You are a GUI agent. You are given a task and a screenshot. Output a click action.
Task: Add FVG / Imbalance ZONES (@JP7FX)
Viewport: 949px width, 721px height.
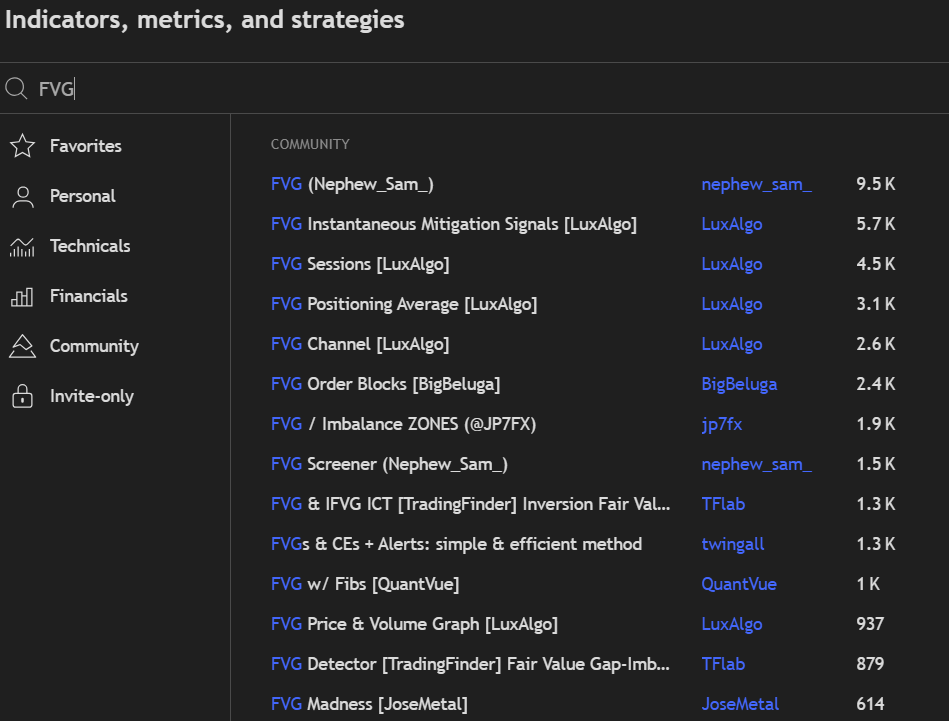[x=404, y=424]
